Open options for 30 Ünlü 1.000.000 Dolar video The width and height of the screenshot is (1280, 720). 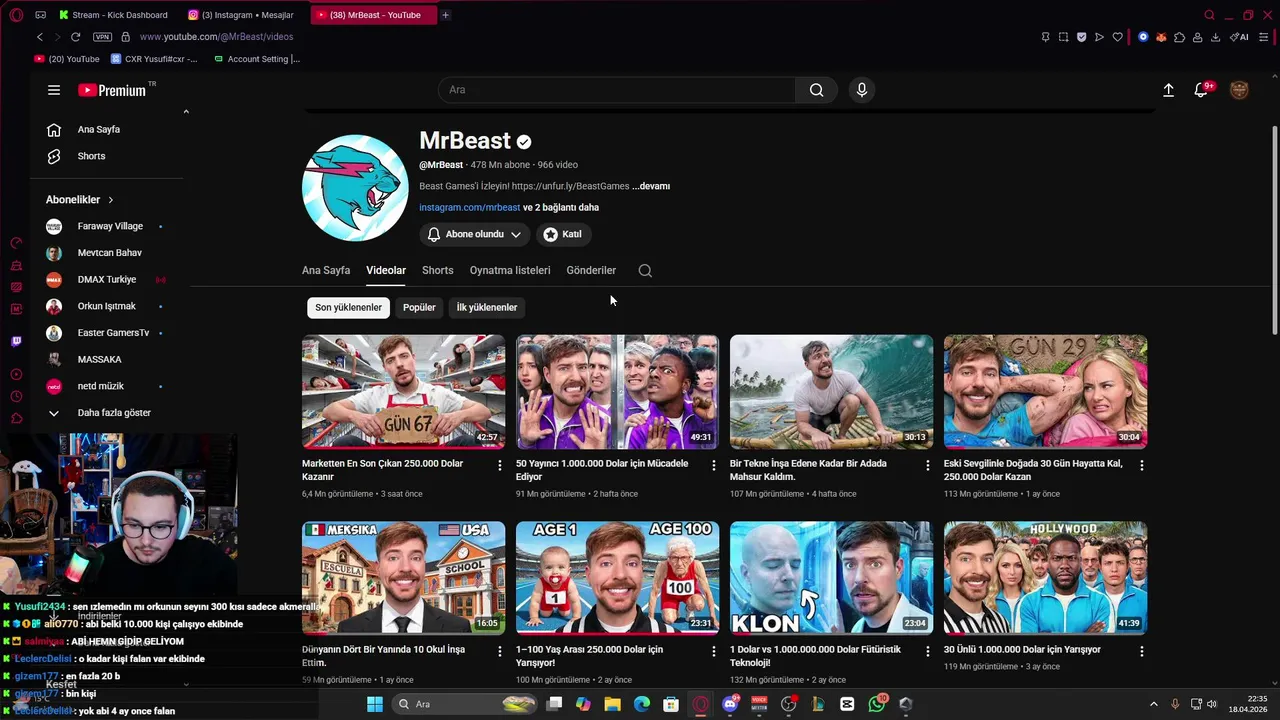coord(1142,651)
